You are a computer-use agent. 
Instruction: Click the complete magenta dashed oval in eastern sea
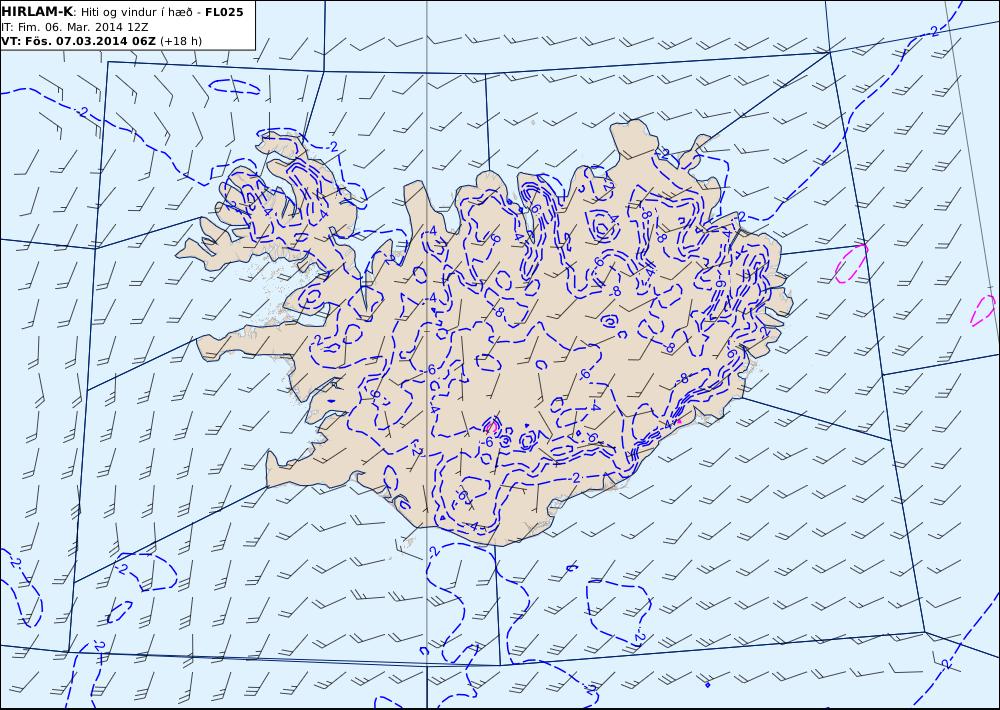tap(851, 263)
